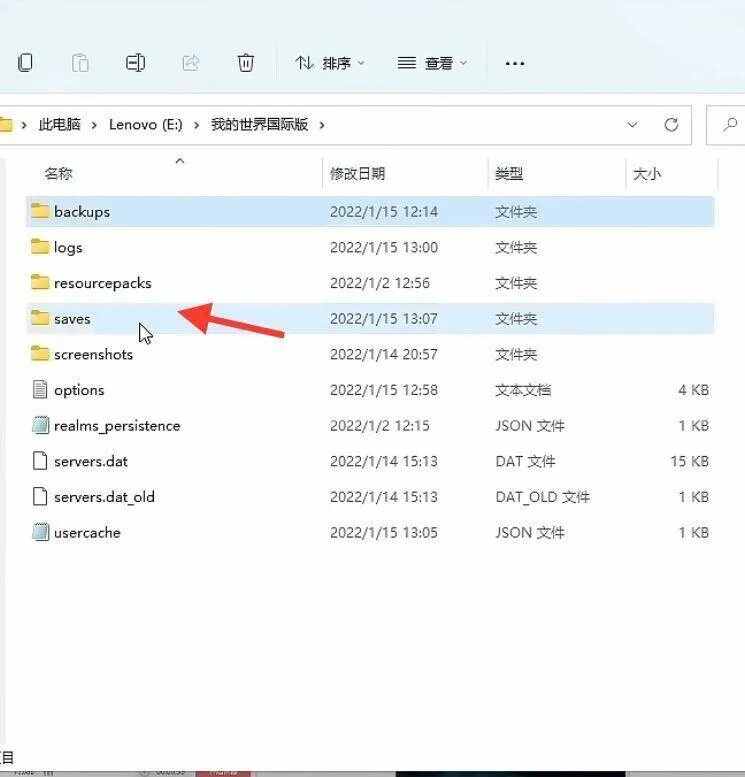This screenshot has width=745, height=777.
Task: Open the 排序 sort dropdown
Action: click(330, 63)
